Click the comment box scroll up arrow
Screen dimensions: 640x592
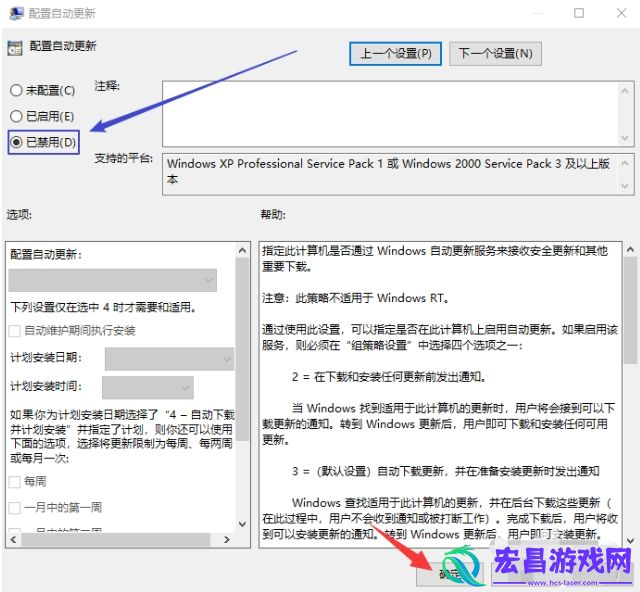(624, 91)
